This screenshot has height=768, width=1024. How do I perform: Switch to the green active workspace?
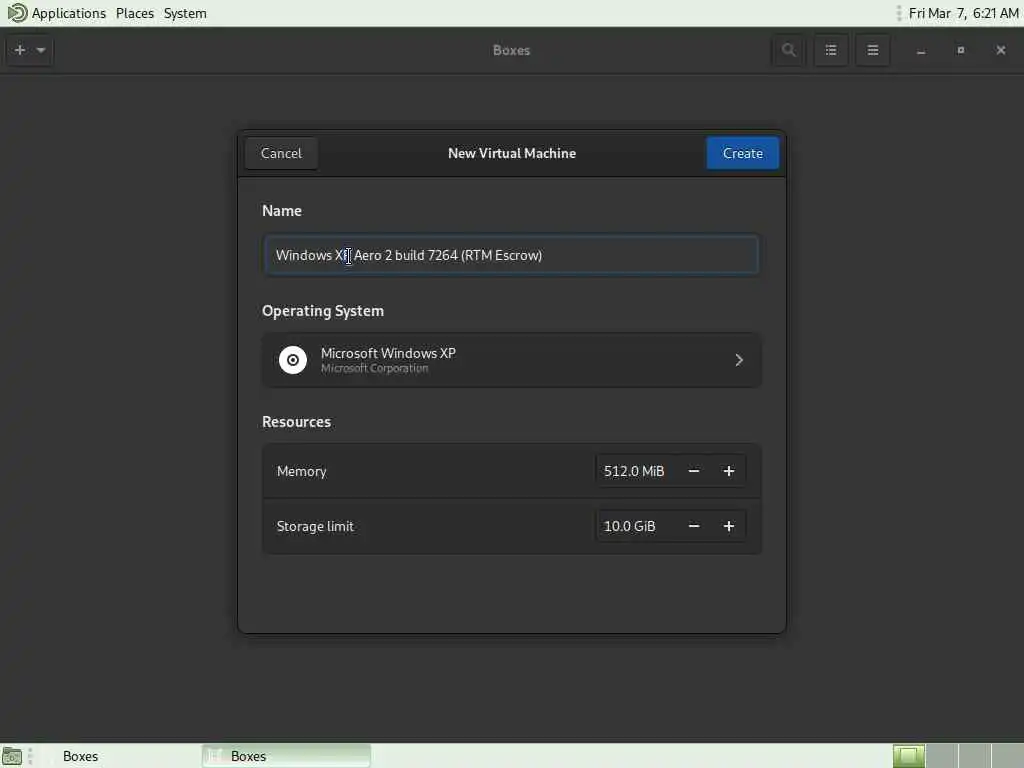tap(908, 756)
